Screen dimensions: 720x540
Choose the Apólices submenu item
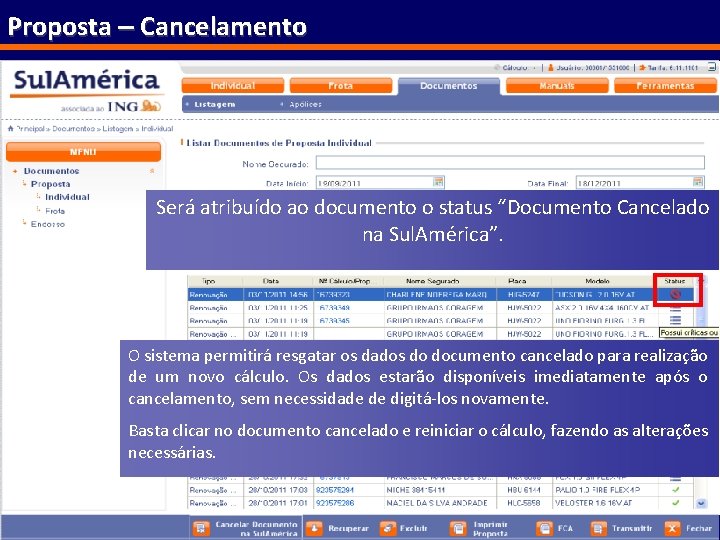(305, 104)
